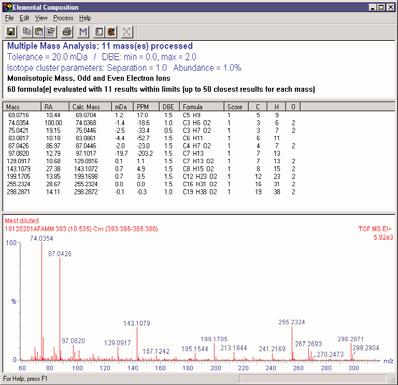Click the Multiple Mass Analysis heading text

100,46
